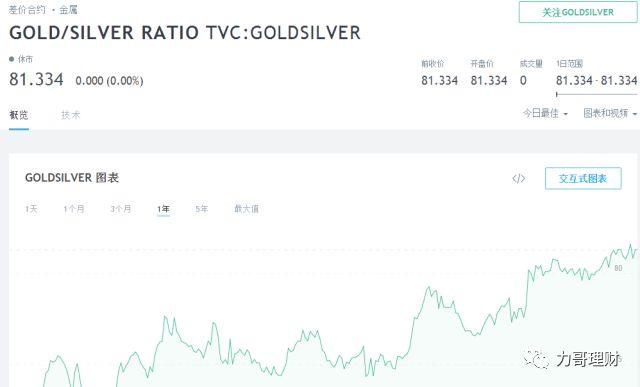Click the embed code </> icon
This screenshot has width=640, height=387.
pos(518,178)
